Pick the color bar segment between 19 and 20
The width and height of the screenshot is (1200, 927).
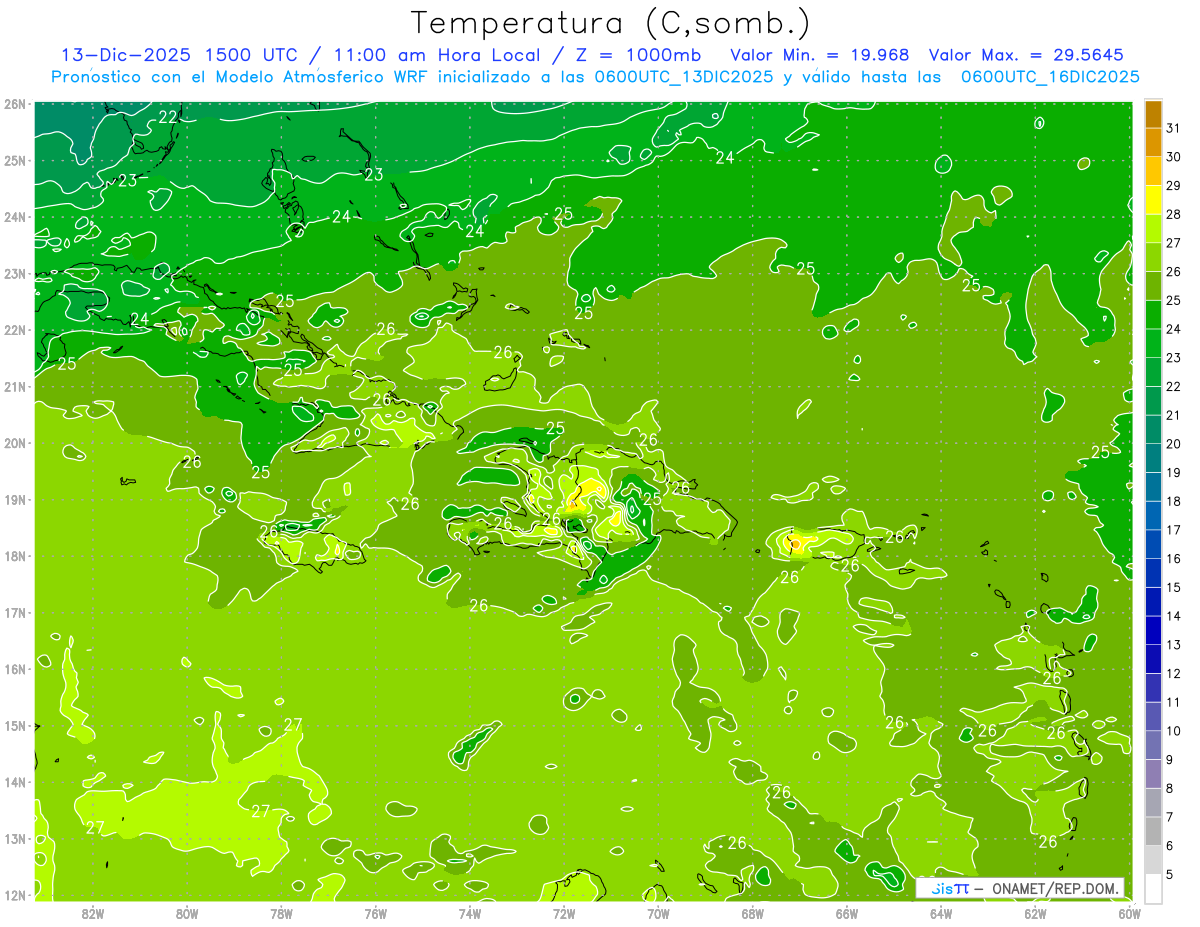tap(1153, 457)
